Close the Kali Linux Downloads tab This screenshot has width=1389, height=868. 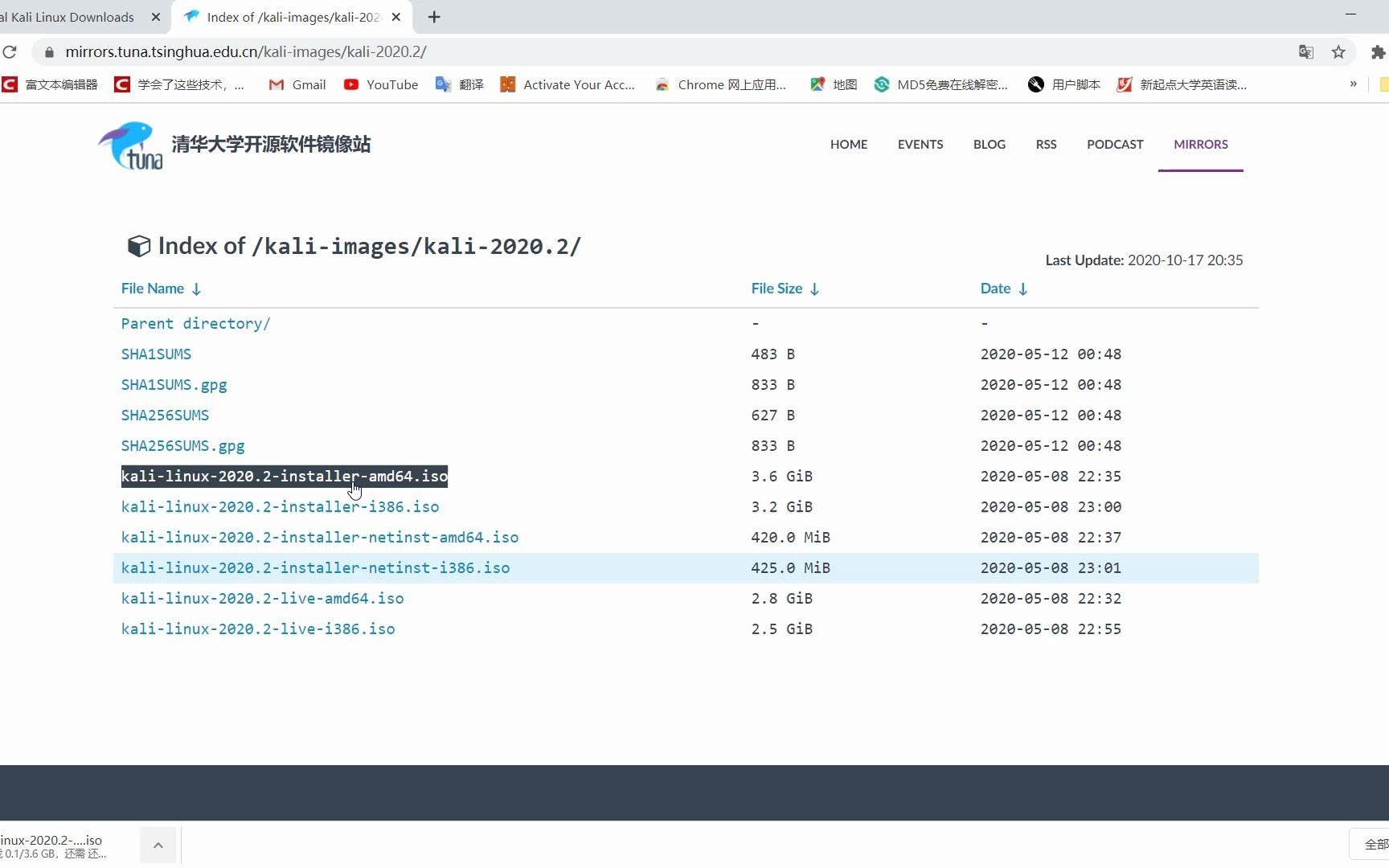[x=156, y=17]
